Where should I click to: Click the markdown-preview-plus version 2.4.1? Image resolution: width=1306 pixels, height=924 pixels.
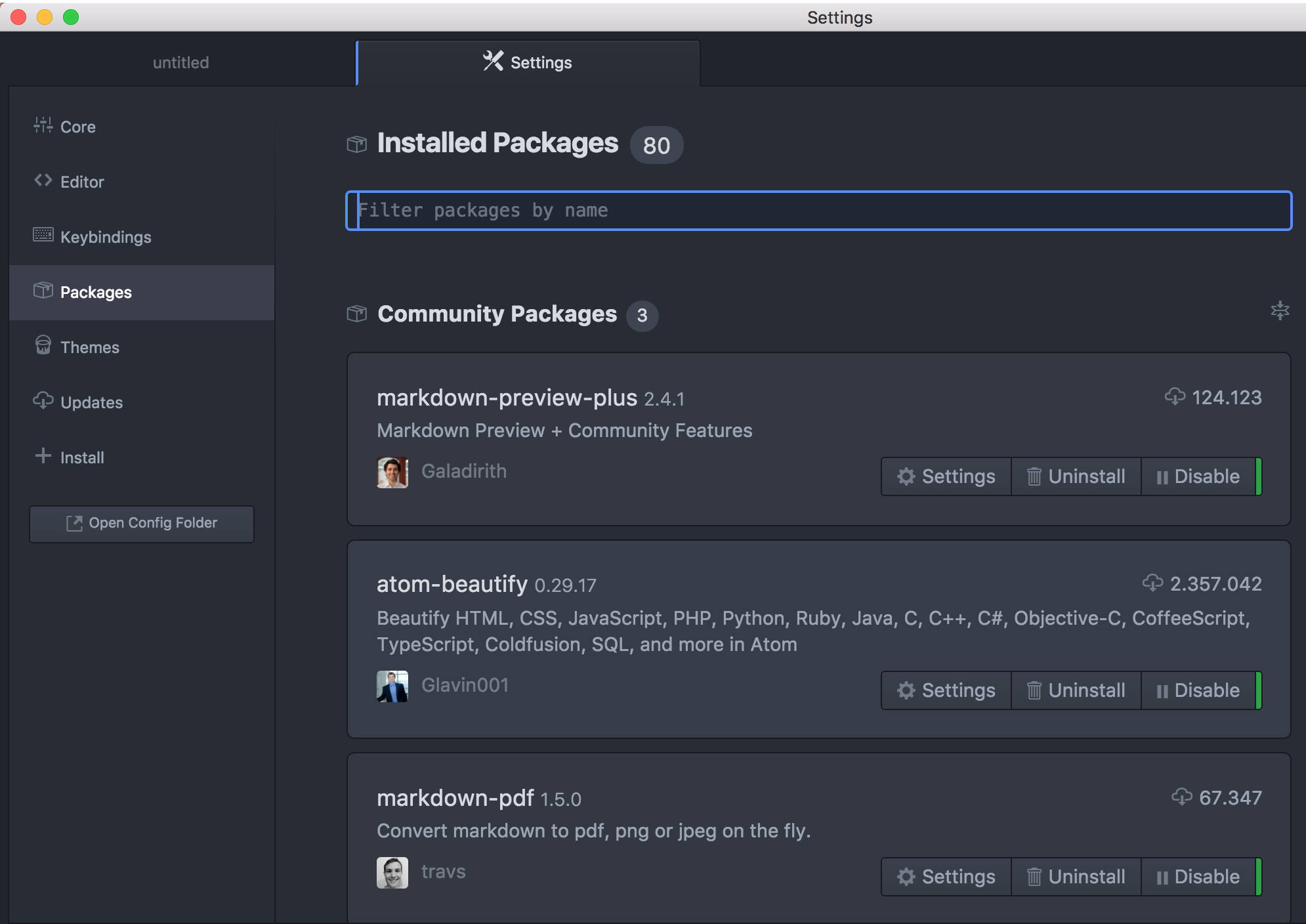click(x=664, y=399)
